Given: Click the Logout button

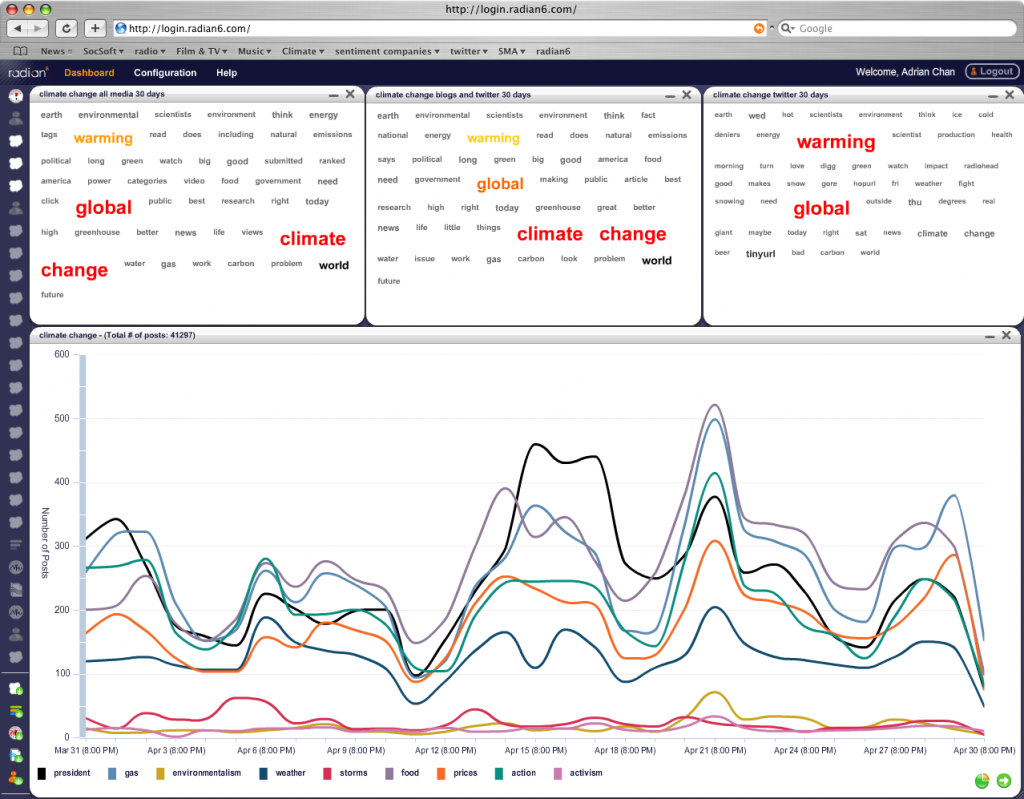Looking at the screenshot, I should pyautogui.click(x=991, y=71).
